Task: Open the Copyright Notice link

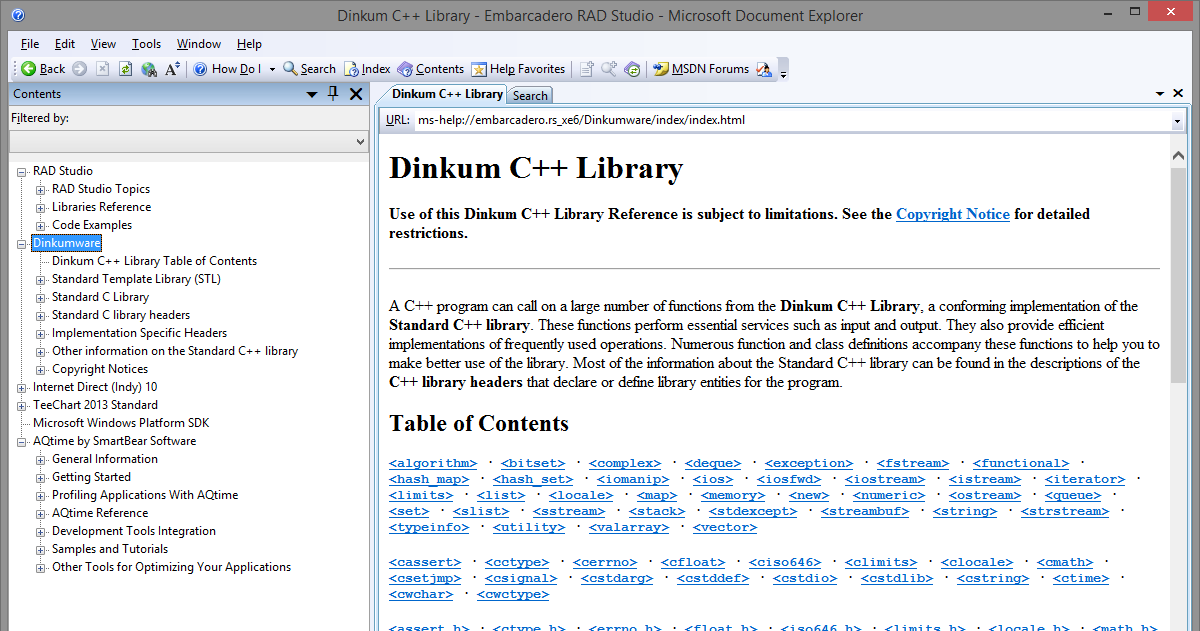Action: (953, 214)
